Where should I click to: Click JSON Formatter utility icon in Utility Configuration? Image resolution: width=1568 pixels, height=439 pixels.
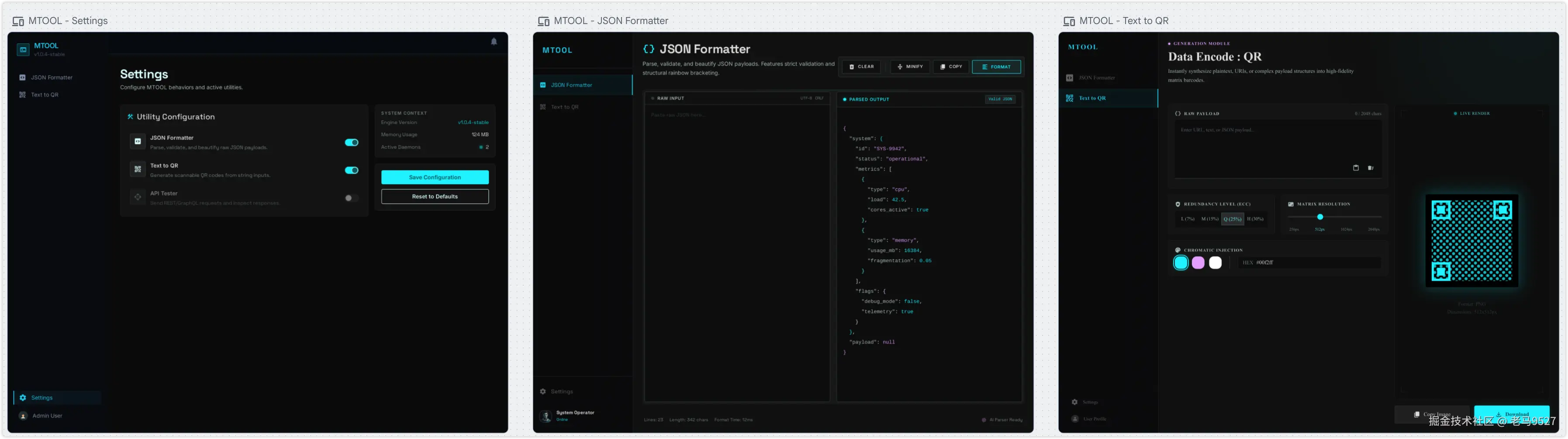point(138,142)
